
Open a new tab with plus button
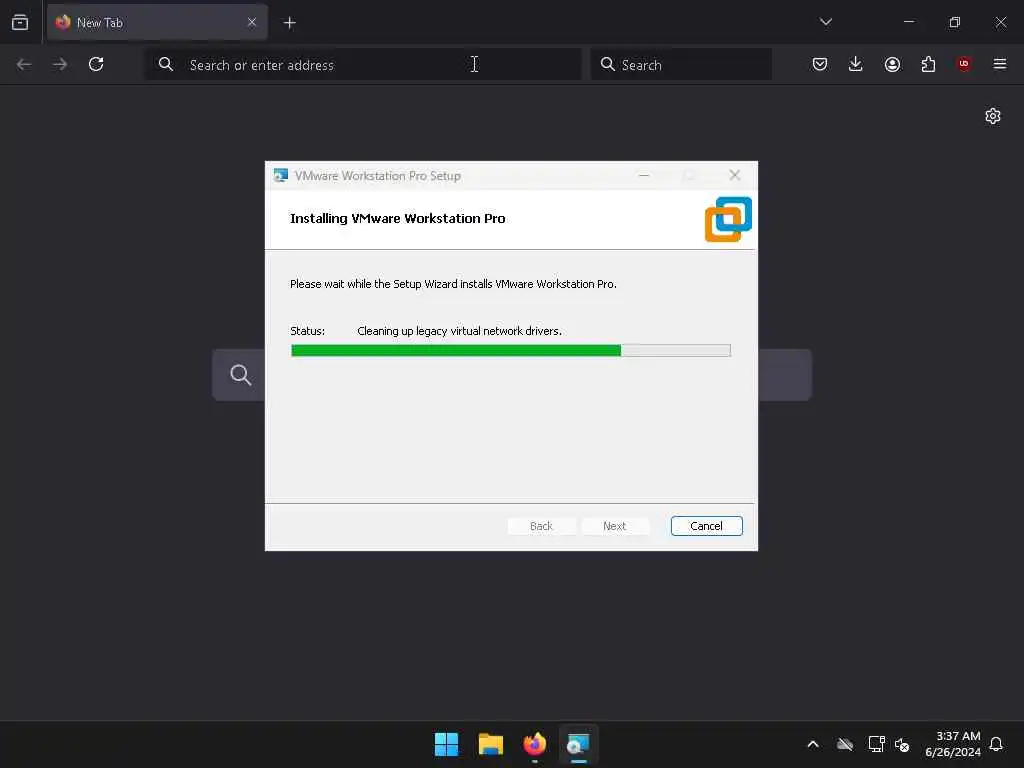289,23
